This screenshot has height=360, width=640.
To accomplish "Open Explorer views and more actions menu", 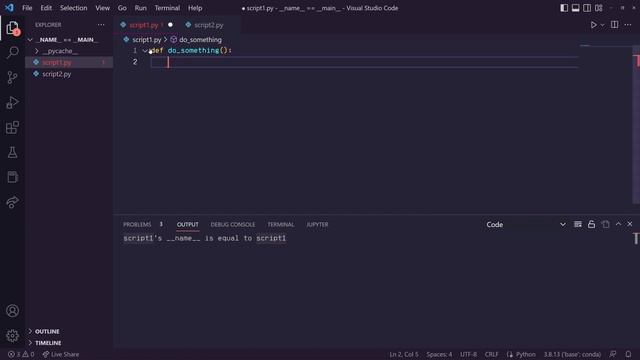I will point(101,25).
